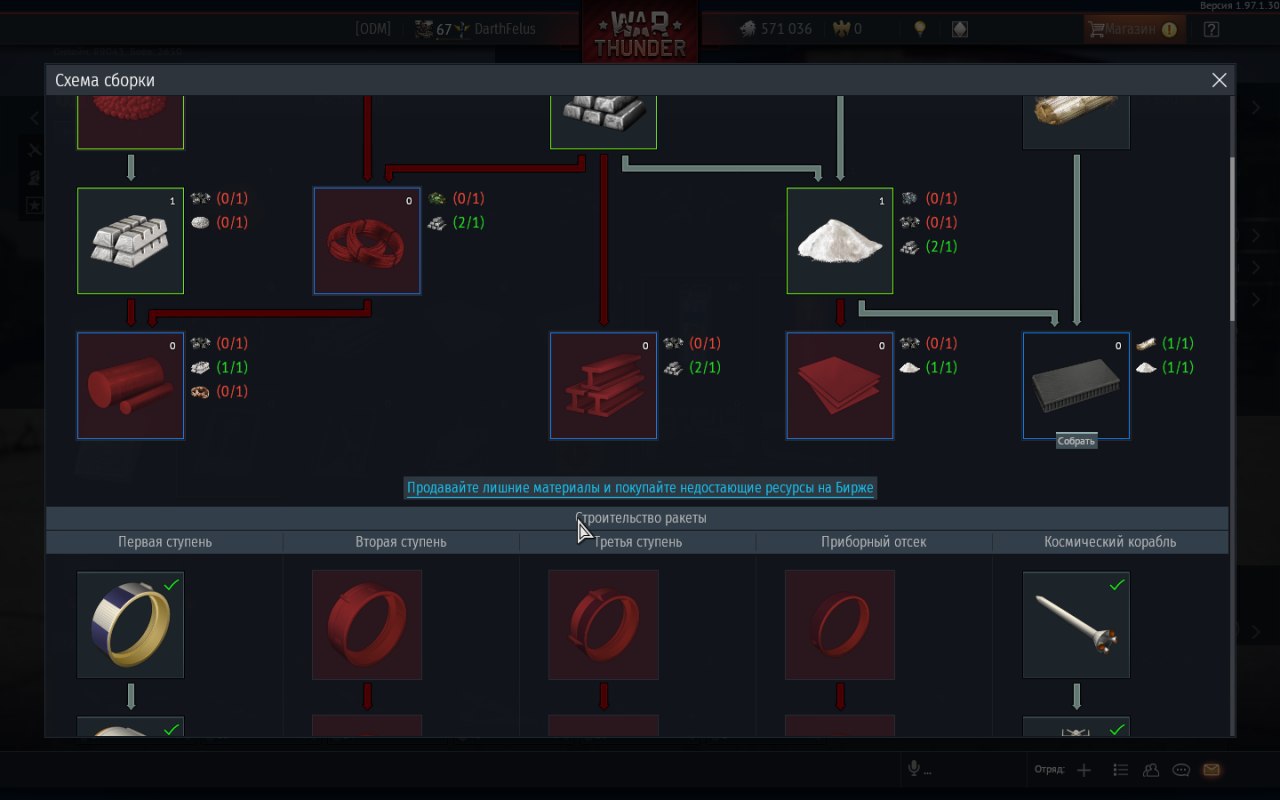
Task: Click the red cylinder rods item
Action: point(130,386)
